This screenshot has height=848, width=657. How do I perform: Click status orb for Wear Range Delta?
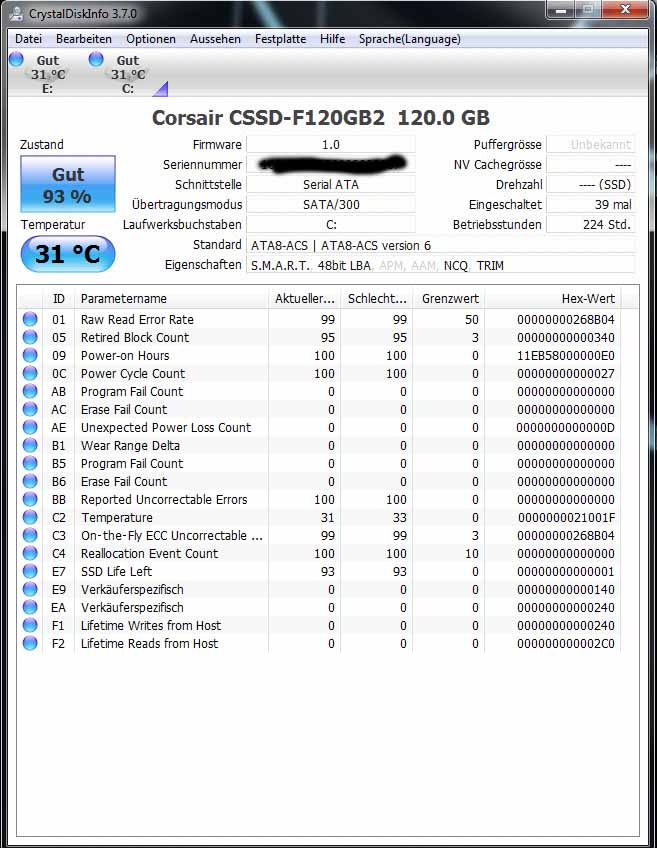pyautogui.click(x=30, y=445)
